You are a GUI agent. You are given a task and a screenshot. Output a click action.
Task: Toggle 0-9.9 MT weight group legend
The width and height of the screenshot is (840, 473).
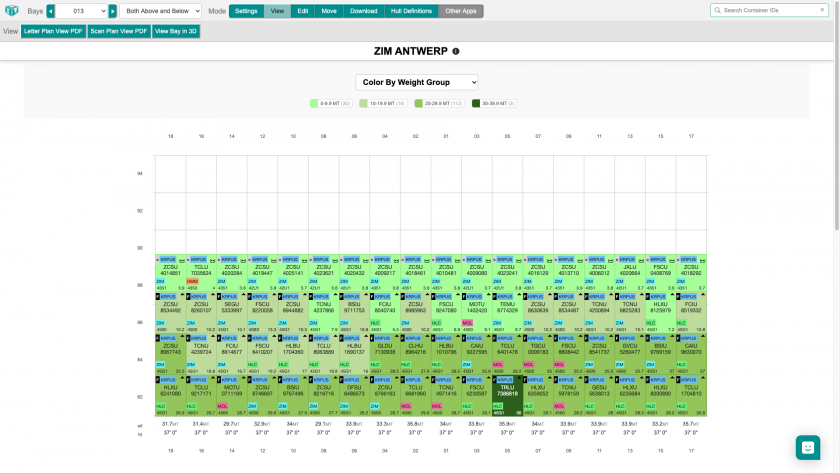pos(331,103)
